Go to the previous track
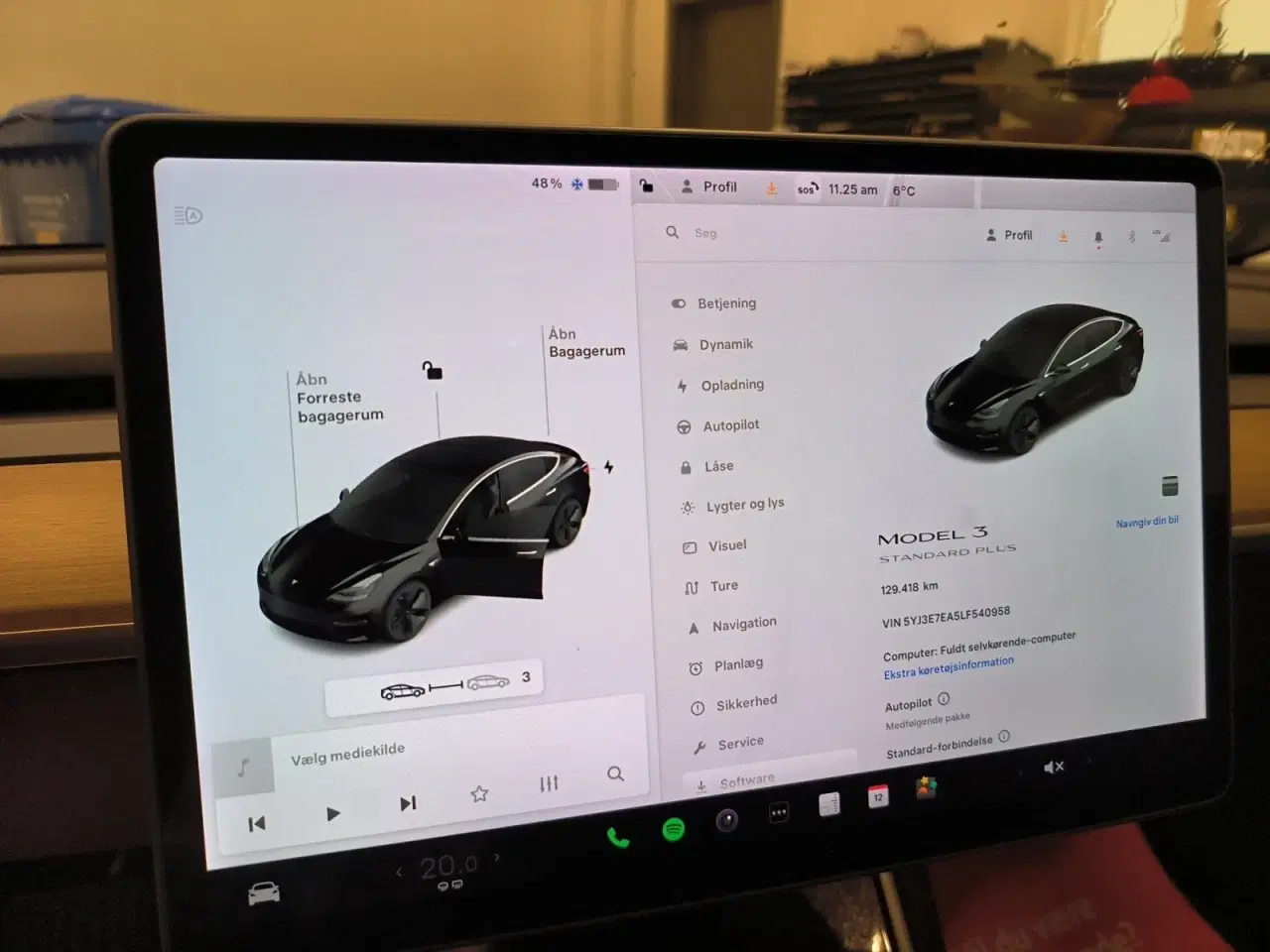 pyautogui.click(x=256, y=824)
